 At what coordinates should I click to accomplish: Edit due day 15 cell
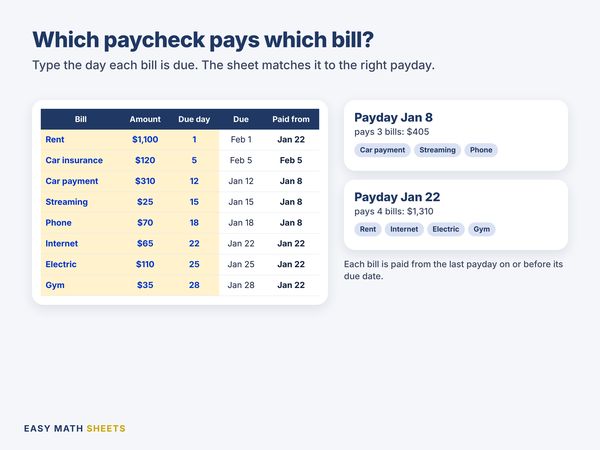(x=194, y=202)
